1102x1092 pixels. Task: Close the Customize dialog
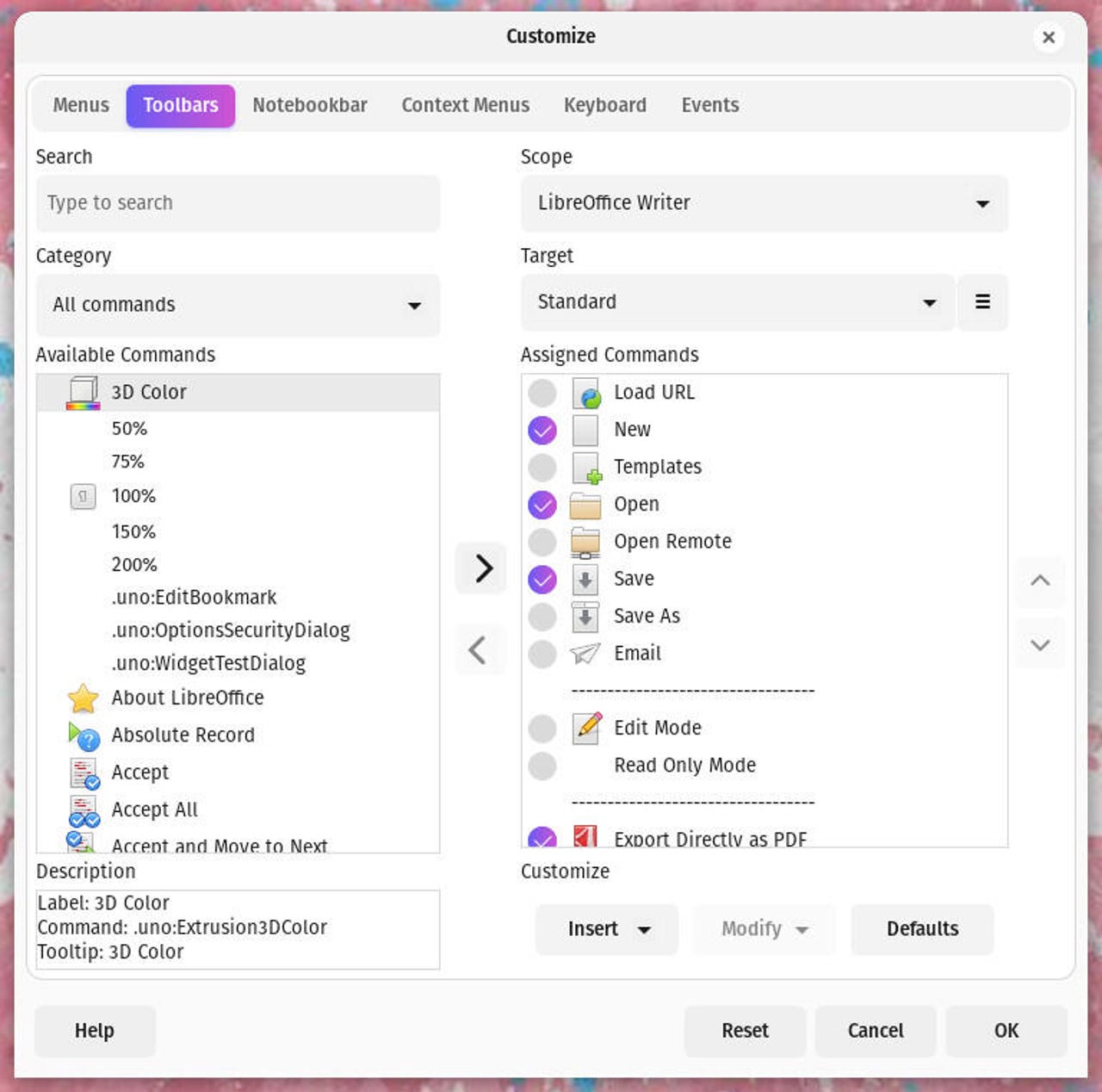[1049, 37]
